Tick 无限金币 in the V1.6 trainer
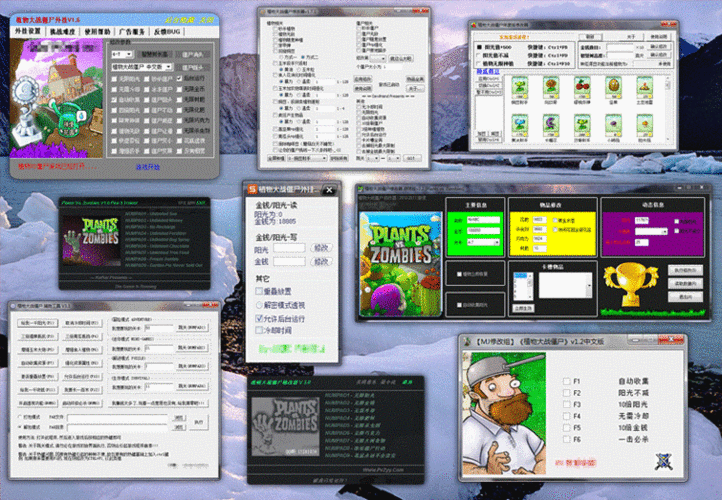Image resolution: width=722 pixels, height=500 pixels. [x=179, y=89]
